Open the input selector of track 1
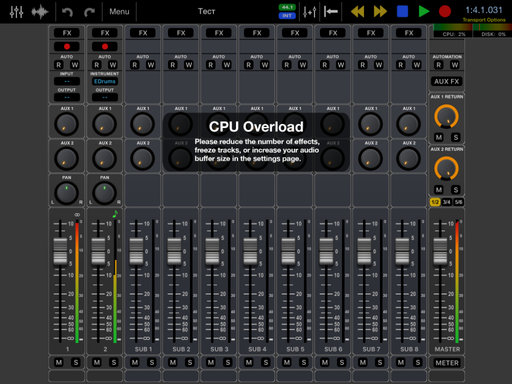The width and height of the screenshot is (512, 384). click(67, 81)
